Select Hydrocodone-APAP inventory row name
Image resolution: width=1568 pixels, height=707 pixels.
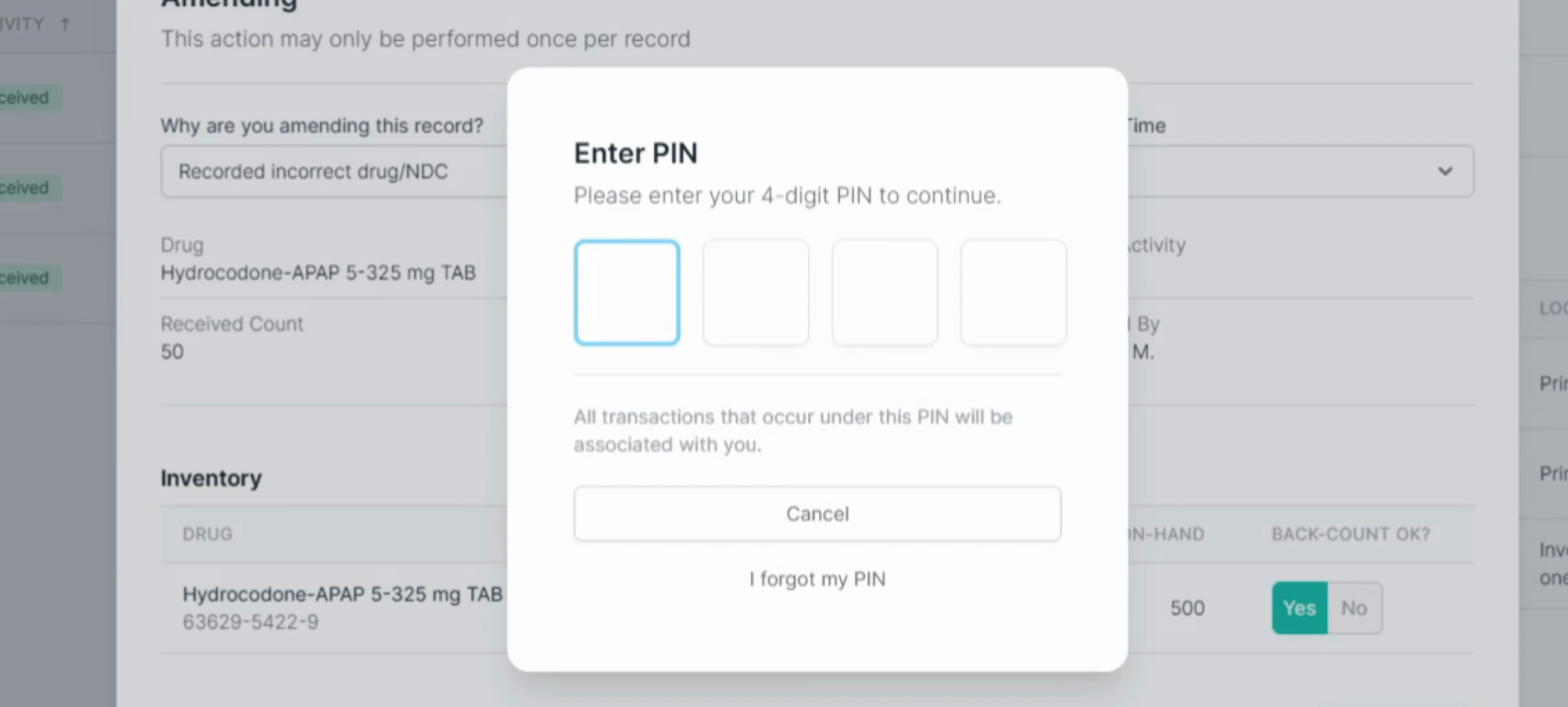point(342,594)
